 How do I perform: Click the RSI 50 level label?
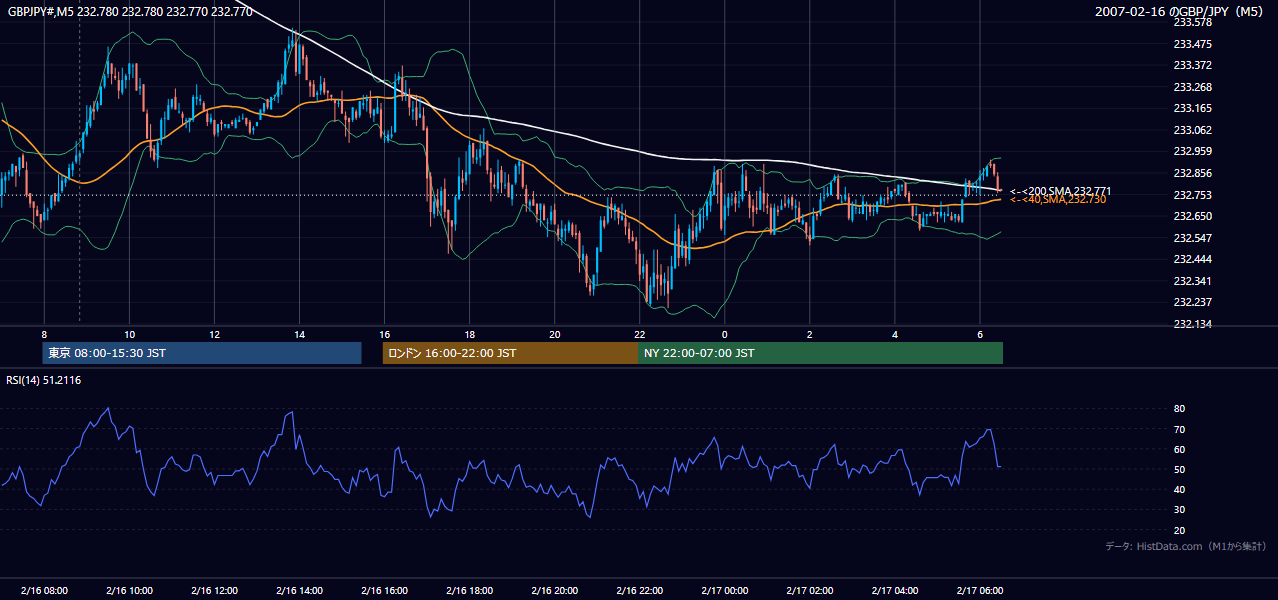coord(1179,469)
